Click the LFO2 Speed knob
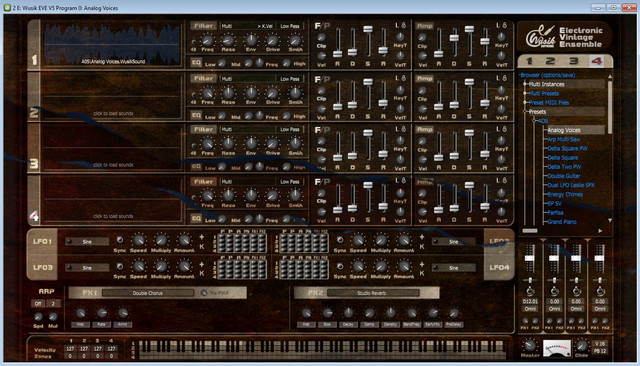Screen dimensions: 640x366 [358, 240]
